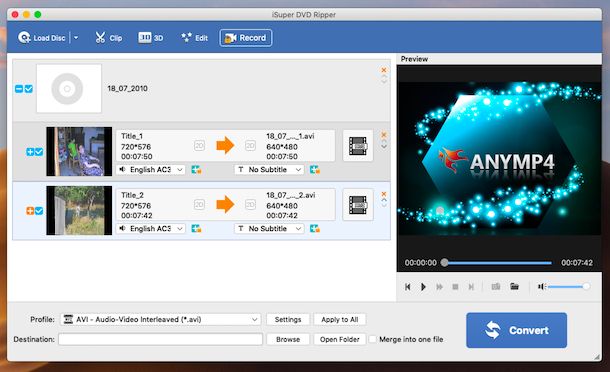Image resolution: width=610 pixels, height=372 pixels.
Task: Toggle source 2D icon for Title_1
Action: pos(199,146)
